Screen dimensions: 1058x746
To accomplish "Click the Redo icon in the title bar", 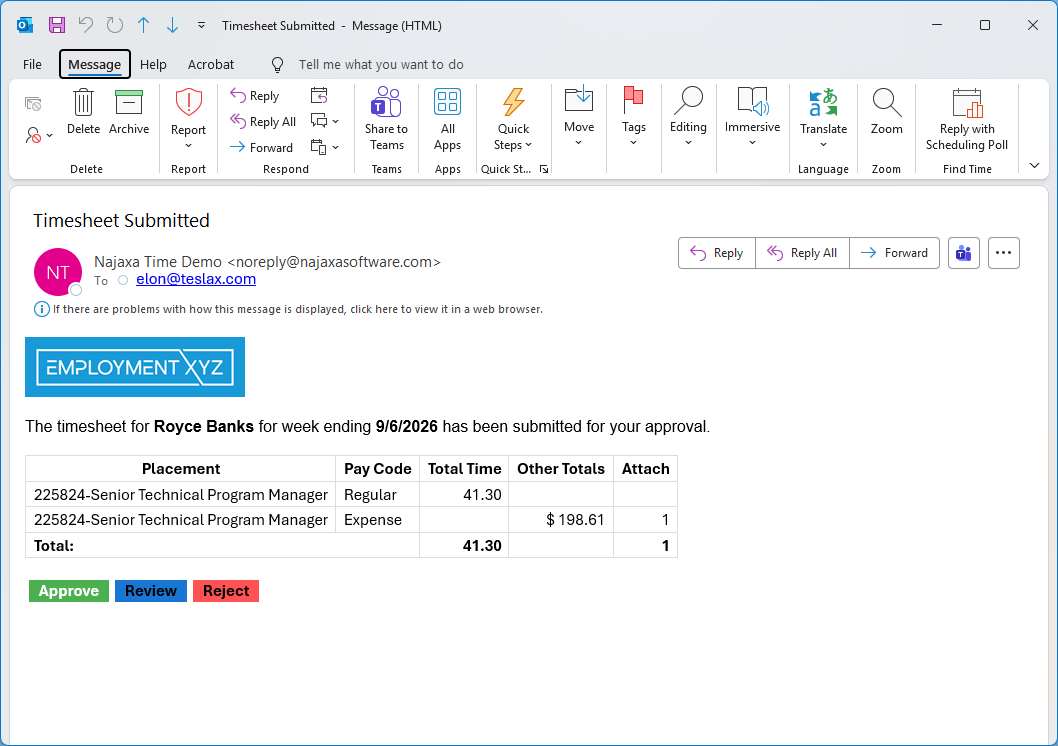I will pos(115,26).
